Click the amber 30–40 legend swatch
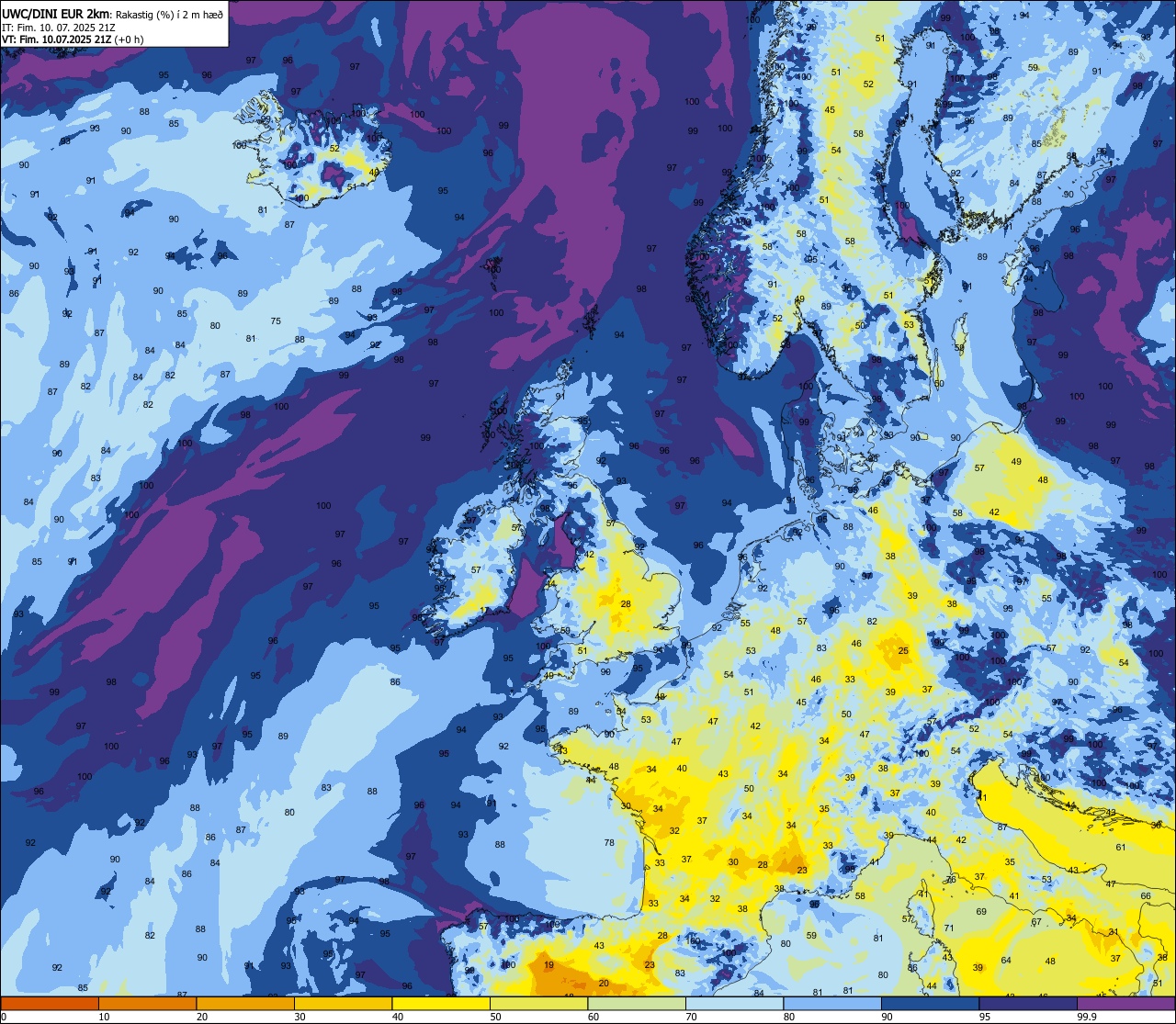Viewport: 1176px width, 1024px height. [343, 1003]
